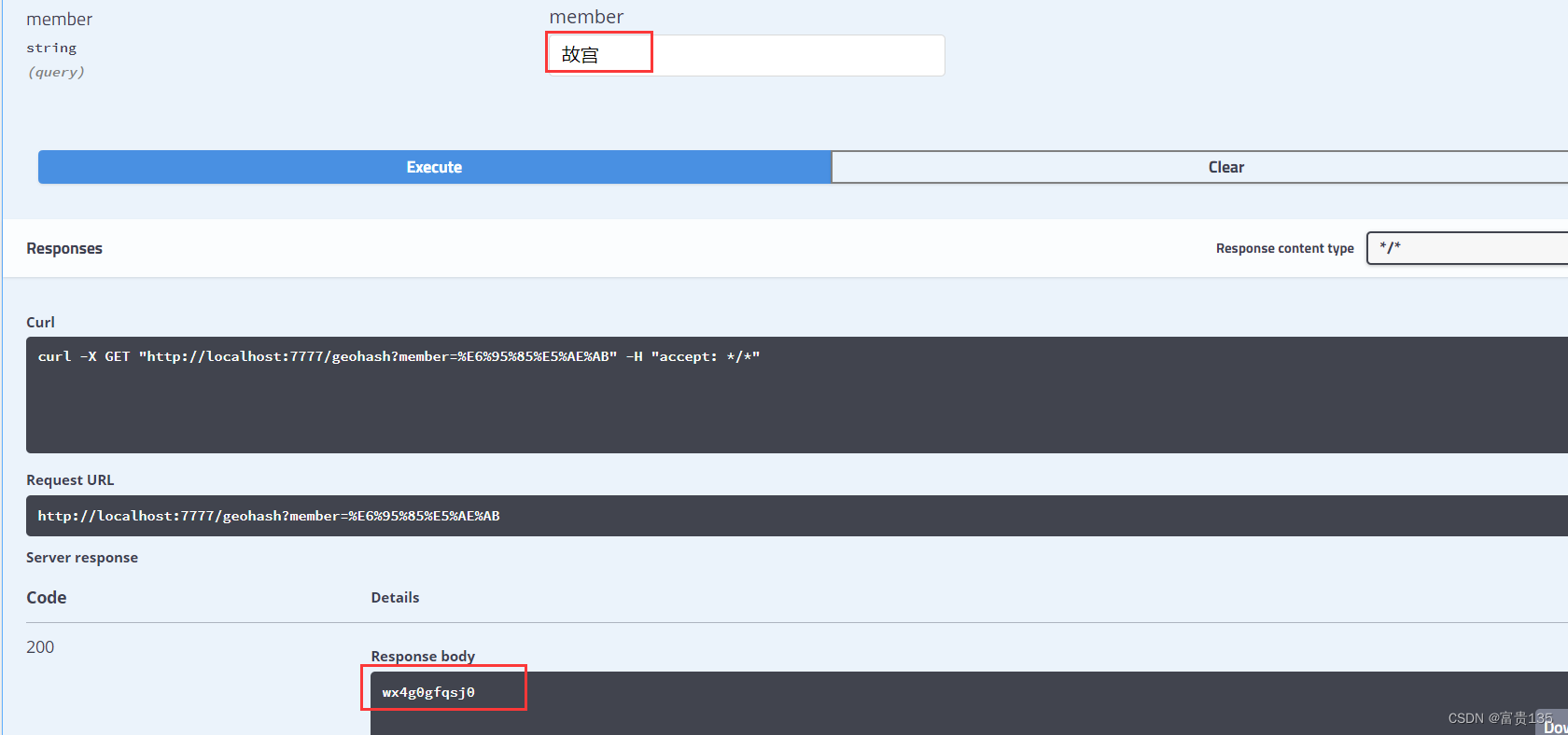Click the Execute button
The width and height of the screenshot is (1568, 735).
pyautogui.click(x=434, y=167)
